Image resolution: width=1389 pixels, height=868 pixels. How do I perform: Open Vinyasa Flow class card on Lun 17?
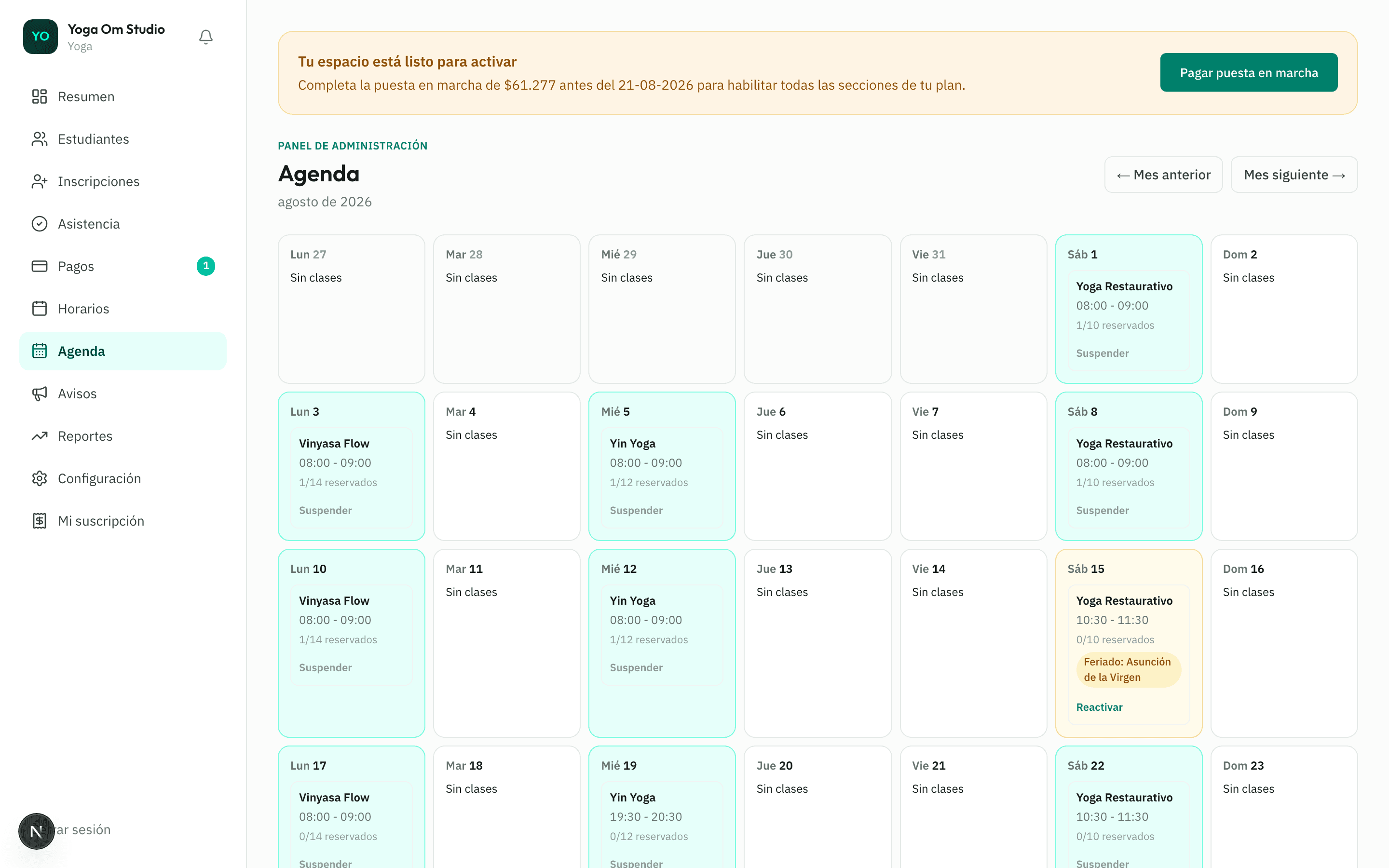point(351,826)
